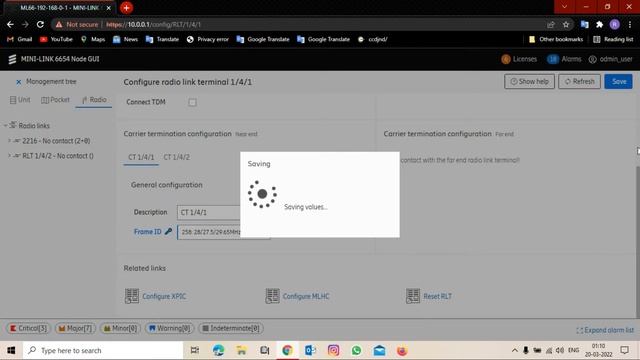
Task: Open the Windows Start menu
Action: tap(11, 350)
